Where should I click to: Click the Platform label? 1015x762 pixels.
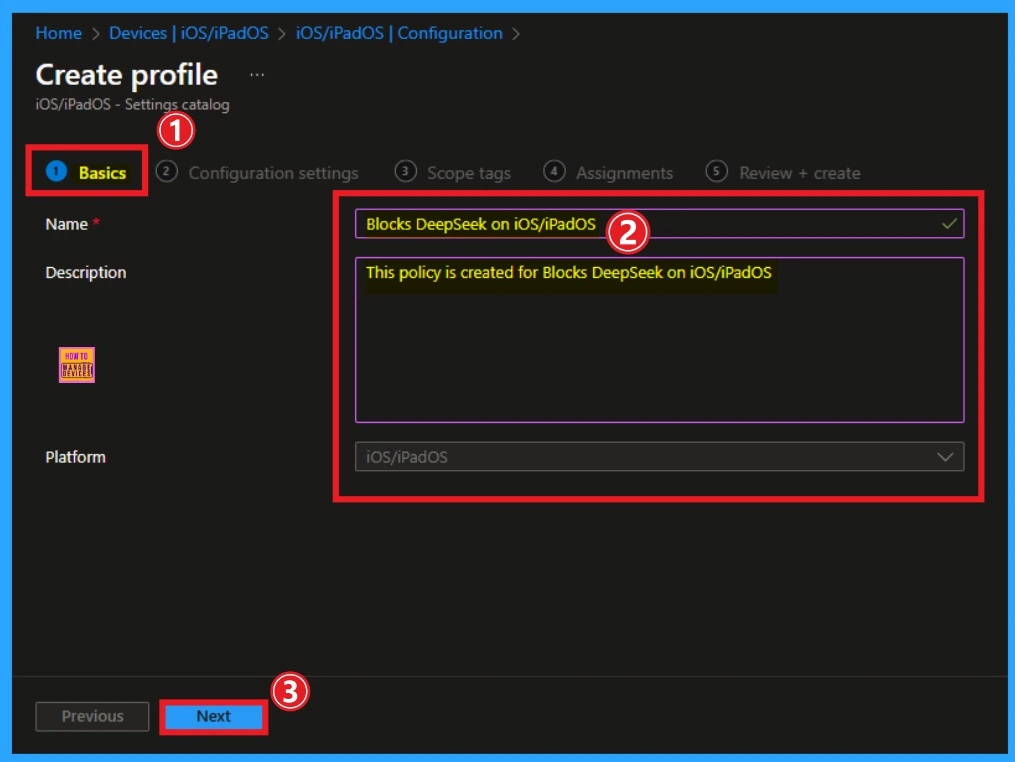click(x=76, y=457)
